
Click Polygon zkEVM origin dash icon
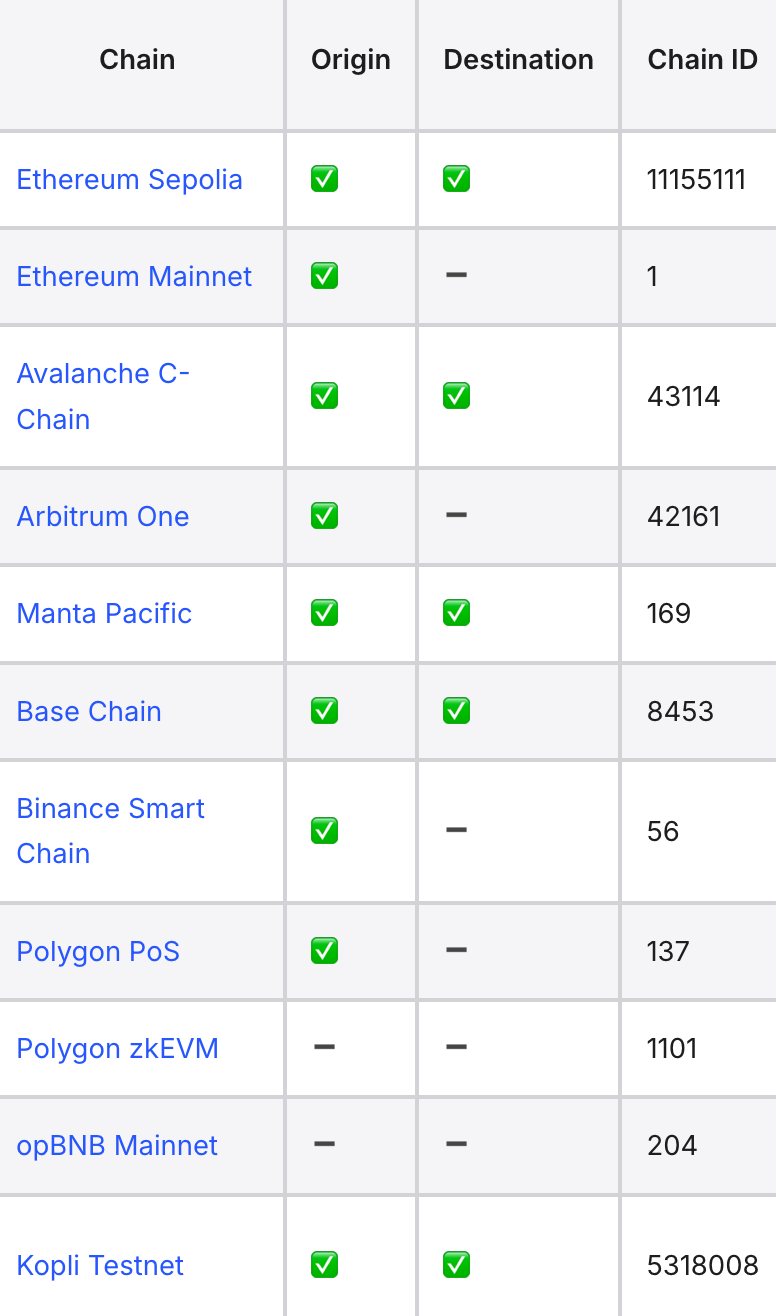(324, 1046)
